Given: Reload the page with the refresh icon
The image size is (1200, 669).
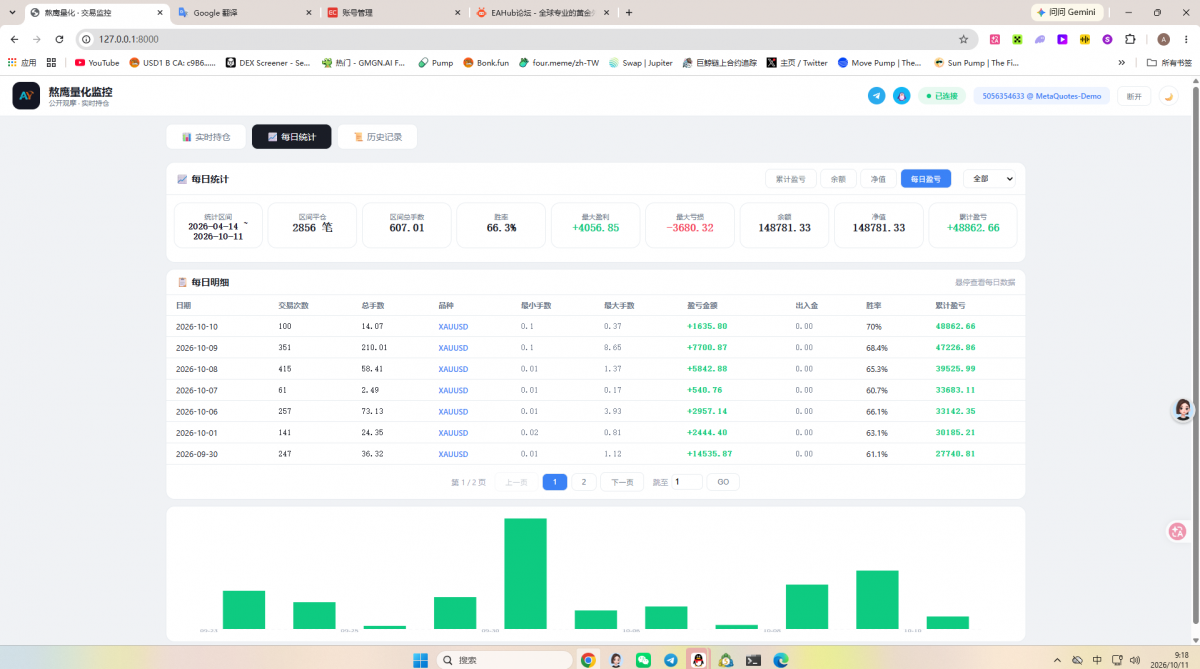Looking at the screenshot, I should [59, 39].
